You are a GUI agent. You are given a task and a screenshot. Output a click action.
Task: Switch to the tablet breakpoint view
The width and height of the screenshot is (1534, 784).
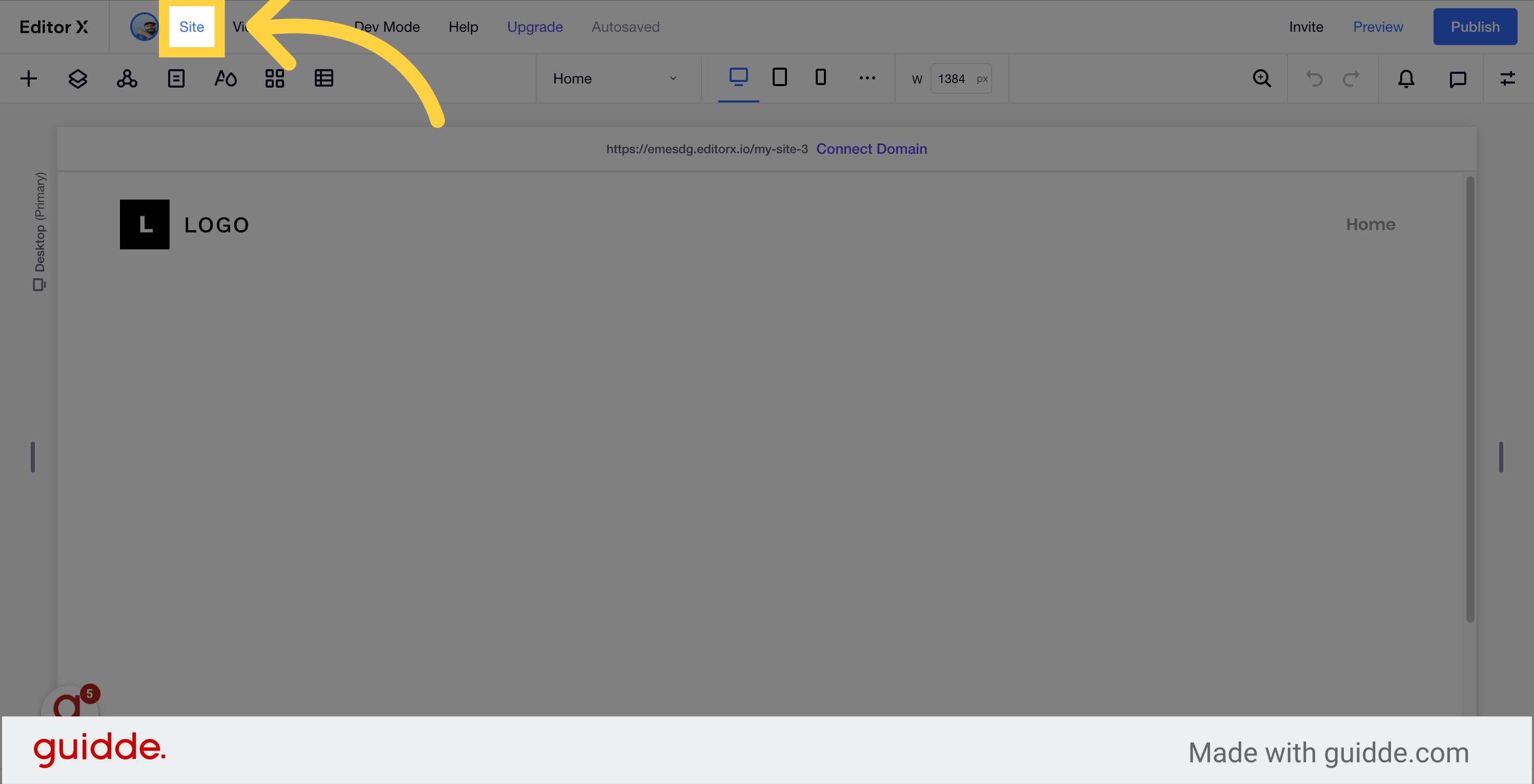point(779,77)
